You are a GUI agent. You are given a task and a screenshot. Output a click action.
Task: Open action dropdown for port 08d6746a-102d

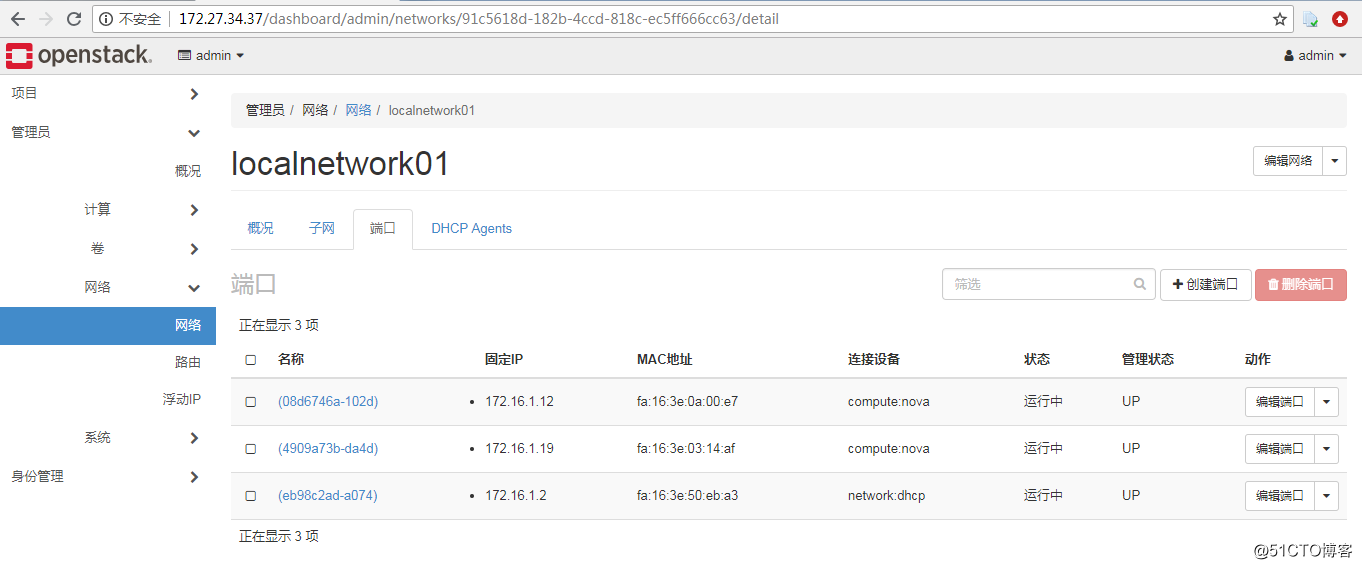click(x=1327, y=402)
